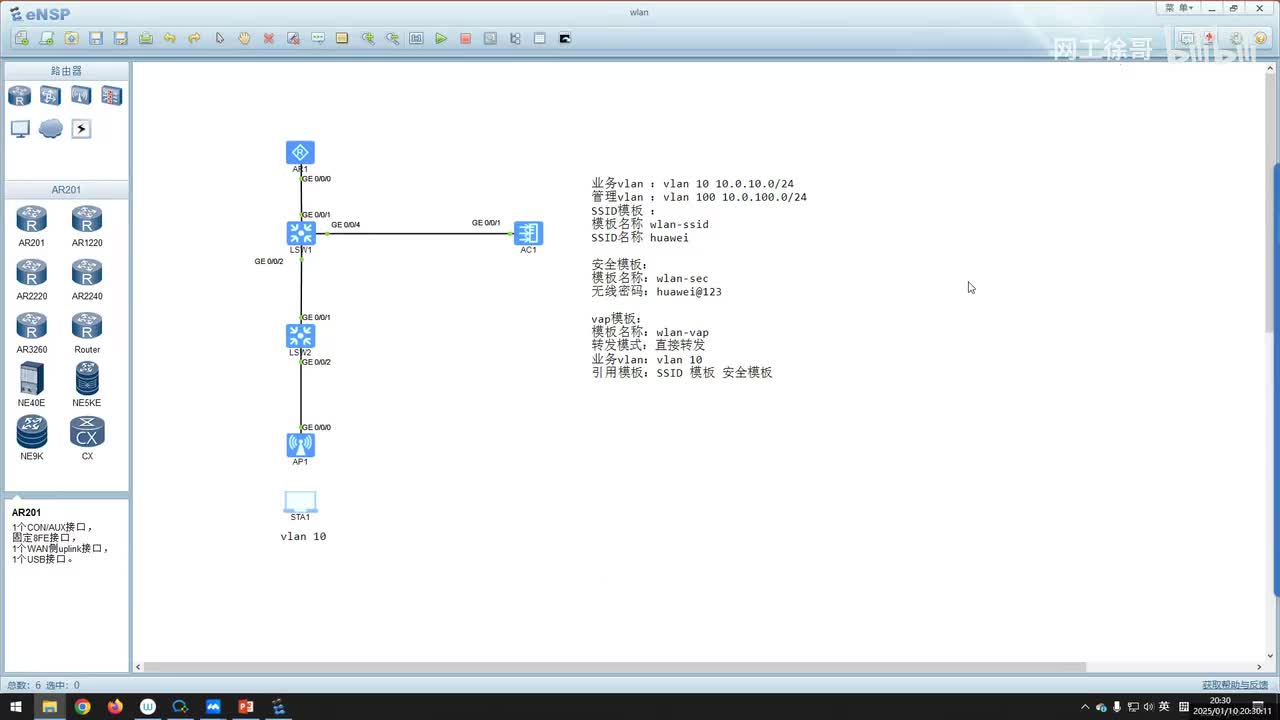
Task: Pick the CX router model
Action: pos(87,439)
